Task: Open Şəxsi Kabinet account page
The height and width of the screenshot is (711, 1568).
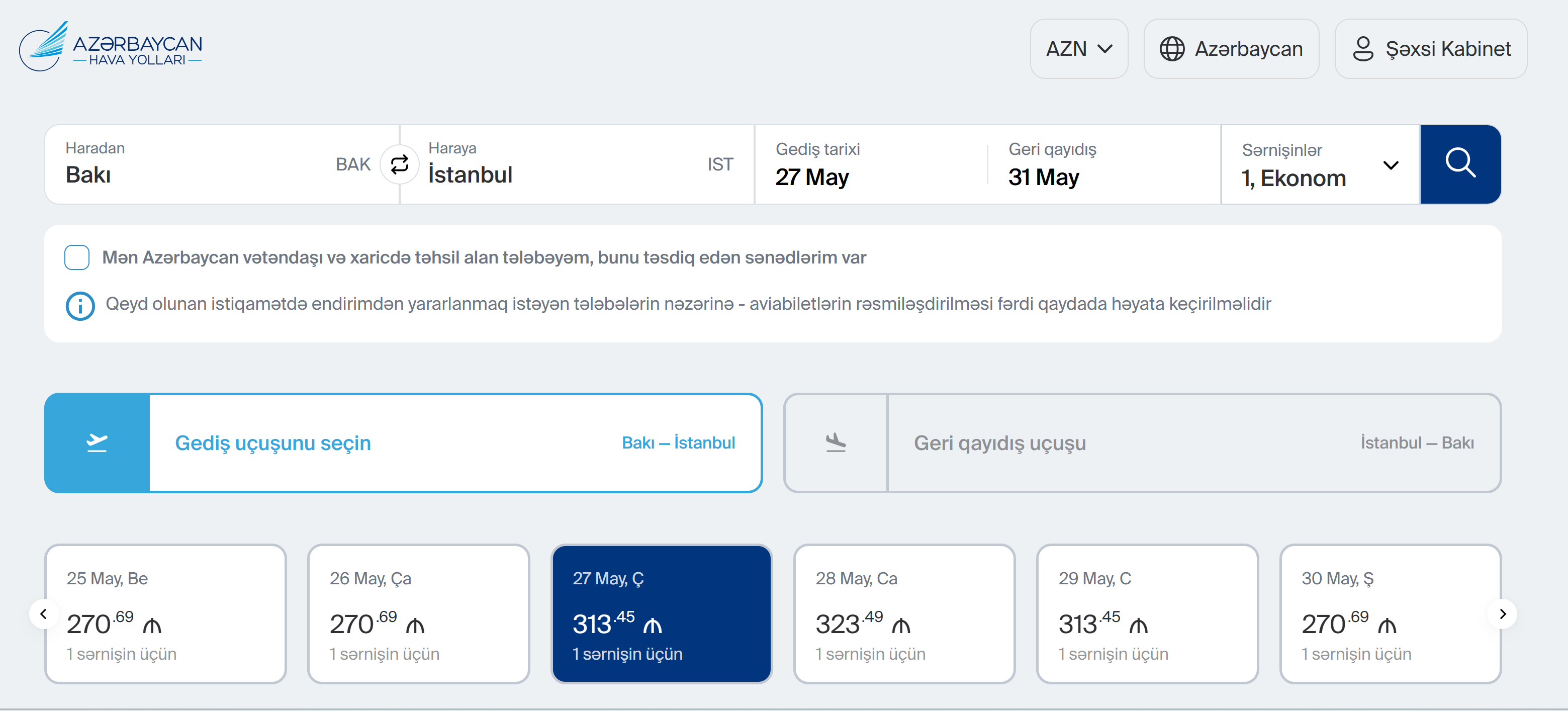Action: click(x=1430, y=49)
